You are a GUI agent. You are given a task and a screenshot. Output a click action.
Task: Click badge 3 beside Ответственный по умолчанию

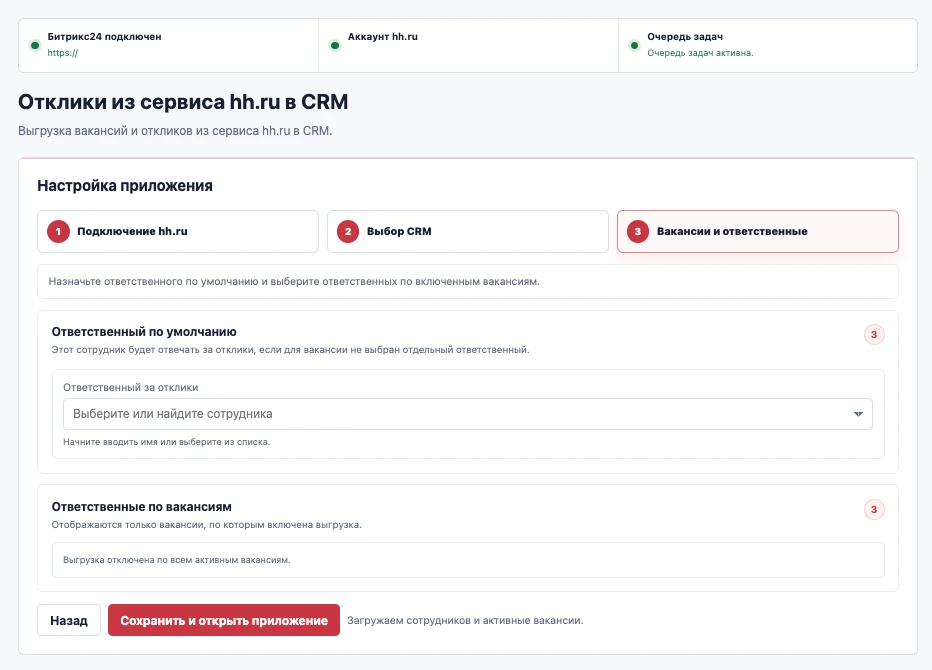click(x=874, y=335)
